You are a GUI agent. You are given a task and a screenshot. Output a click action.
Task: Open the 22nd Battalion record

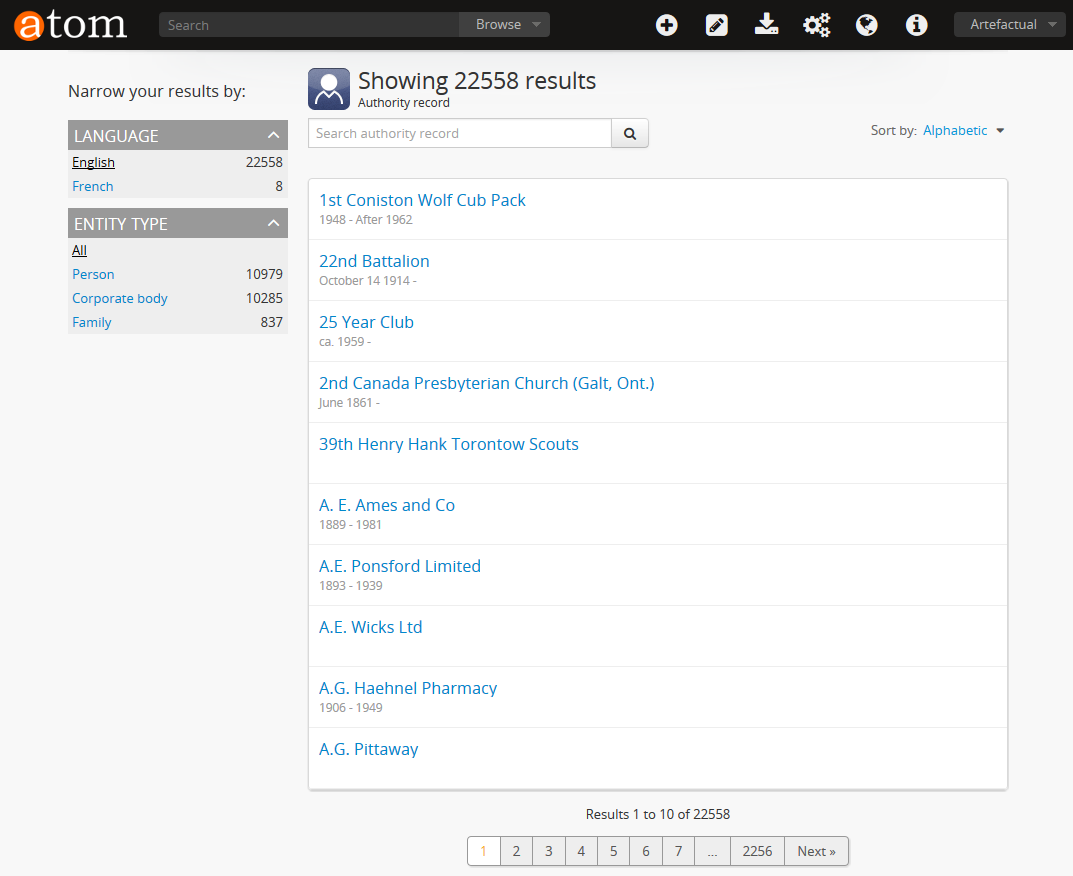[374, 262]
